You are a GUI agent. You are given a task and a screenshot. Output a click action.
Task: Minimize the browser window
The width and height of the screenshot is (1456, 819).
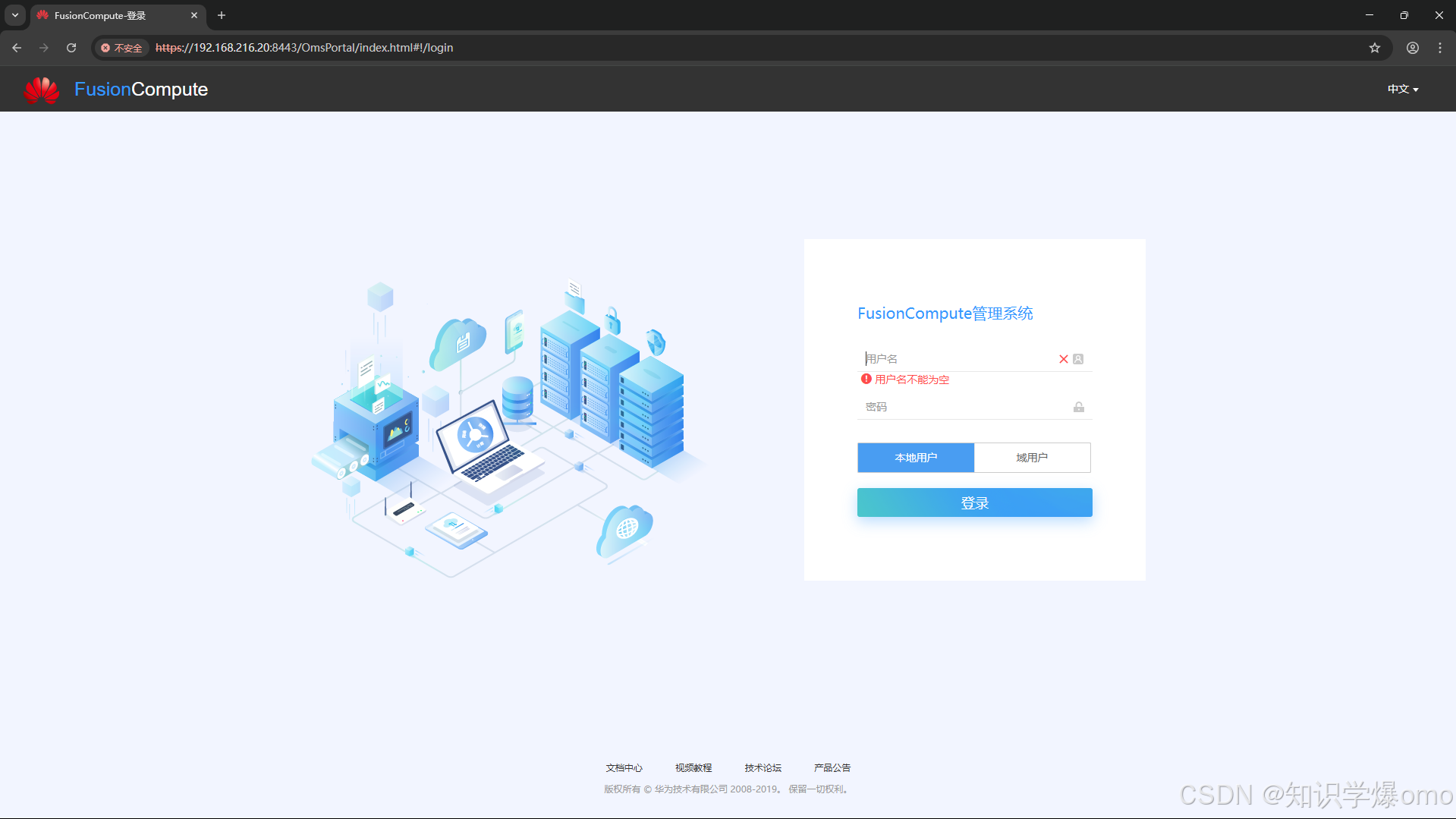1369,15
